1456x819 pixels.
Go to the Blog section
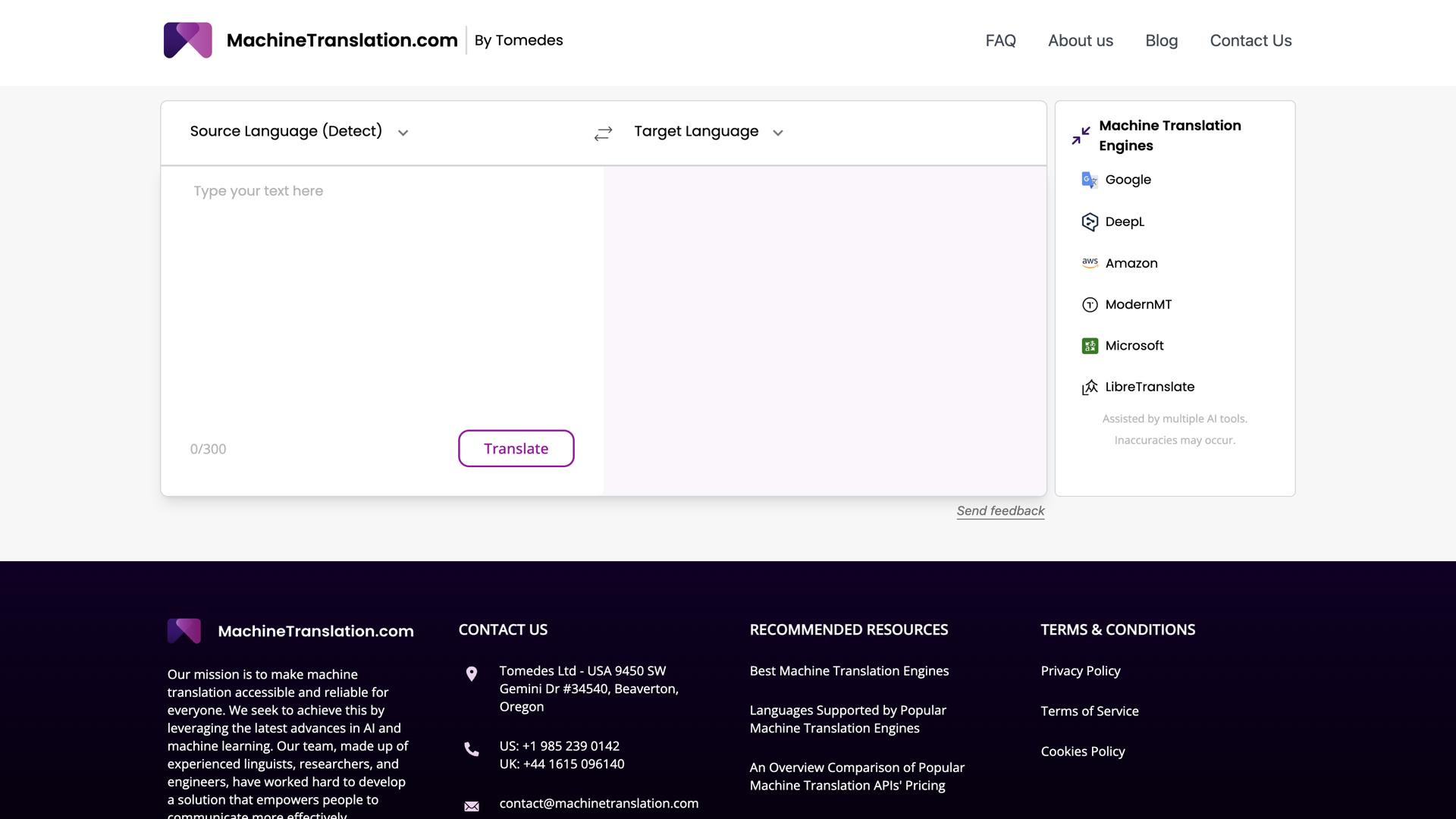1161,40
